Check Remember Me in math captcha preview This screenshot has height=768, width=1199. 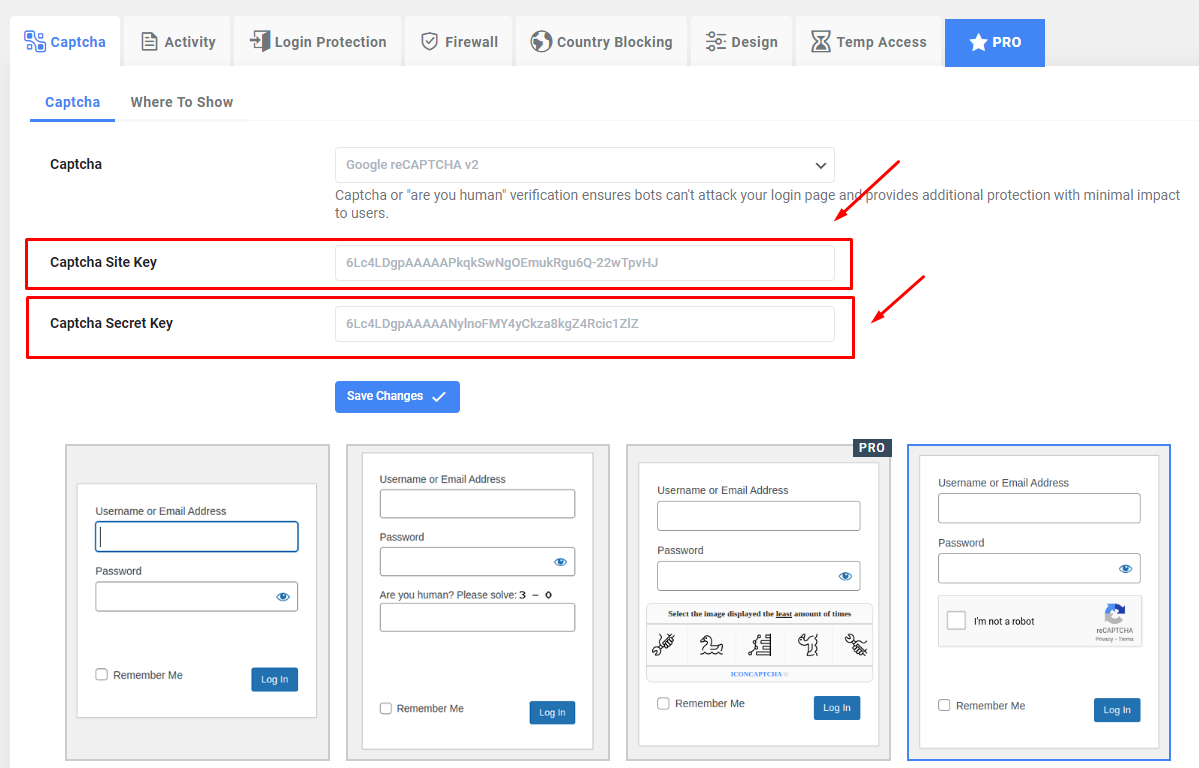(386, 708)
